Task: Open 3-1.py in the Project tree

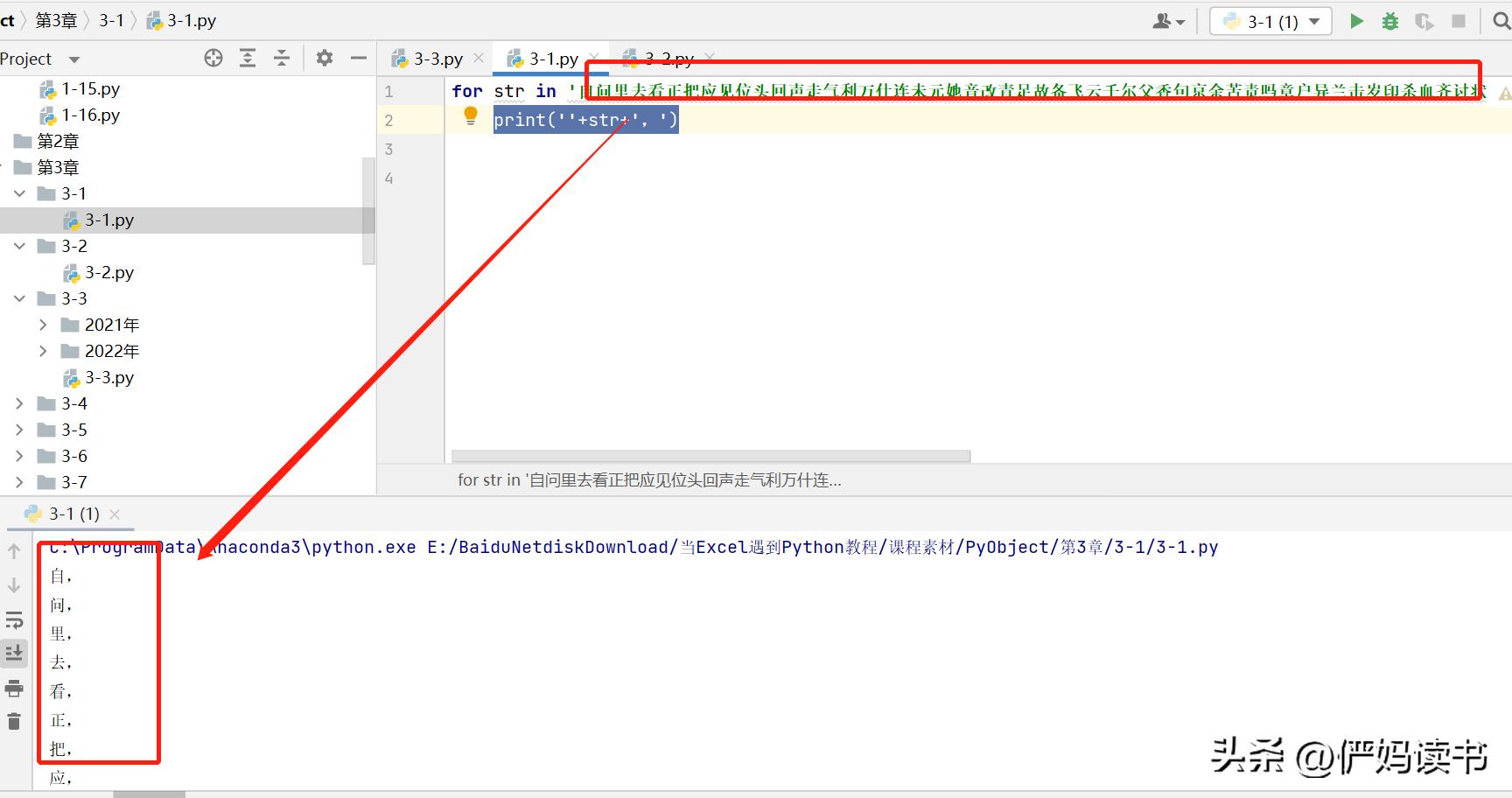Action: [x=99, y=220]
